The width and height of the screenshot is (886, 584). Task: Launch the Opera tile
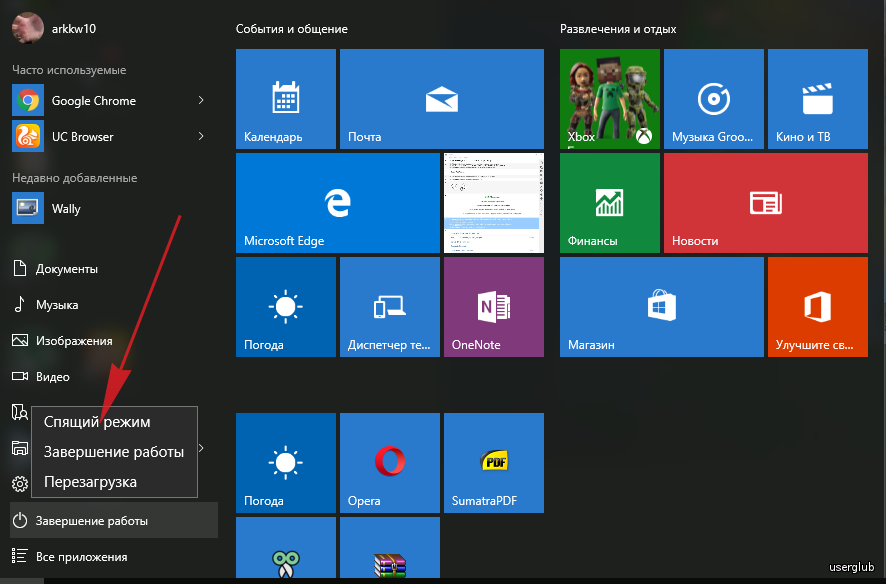click(390, 463)
